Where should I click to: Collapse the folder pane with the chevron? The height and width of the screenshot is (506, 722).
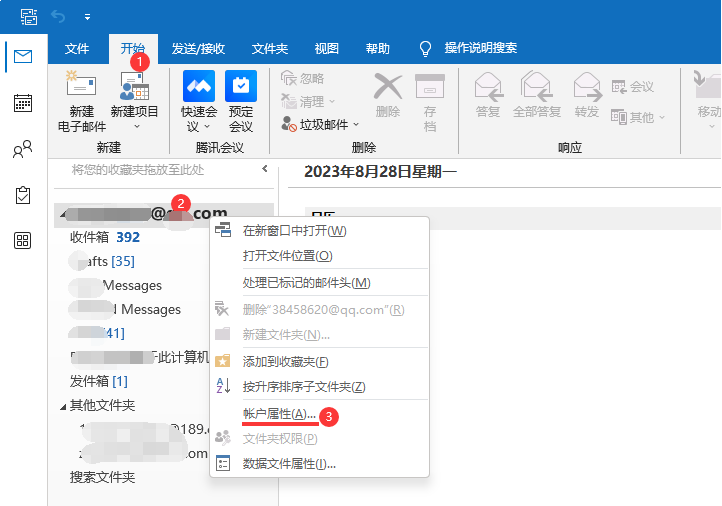click(x=265, y=170)
